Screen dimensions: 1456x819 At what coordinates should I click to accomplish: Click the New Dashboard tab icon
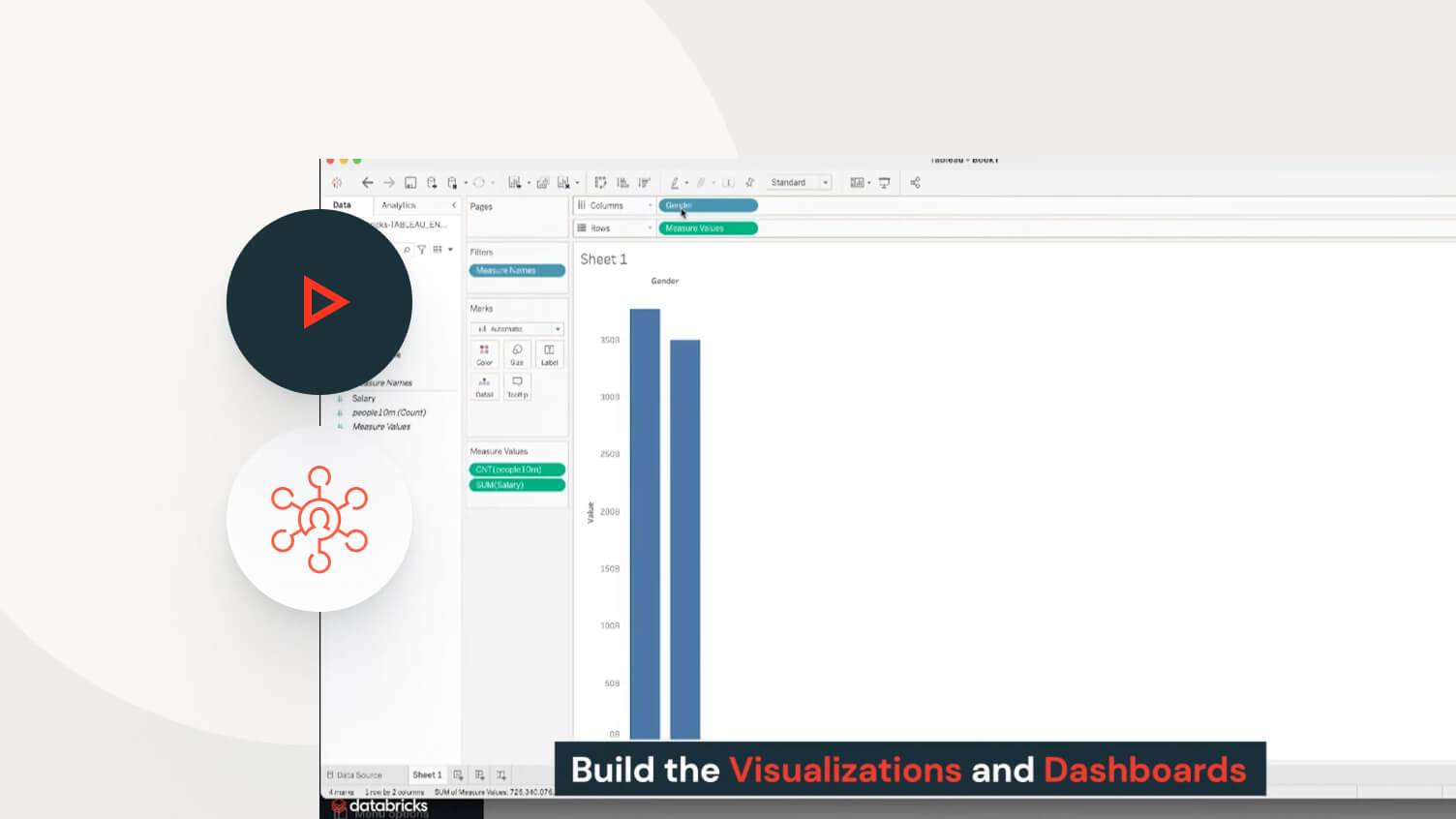[479, 775]
